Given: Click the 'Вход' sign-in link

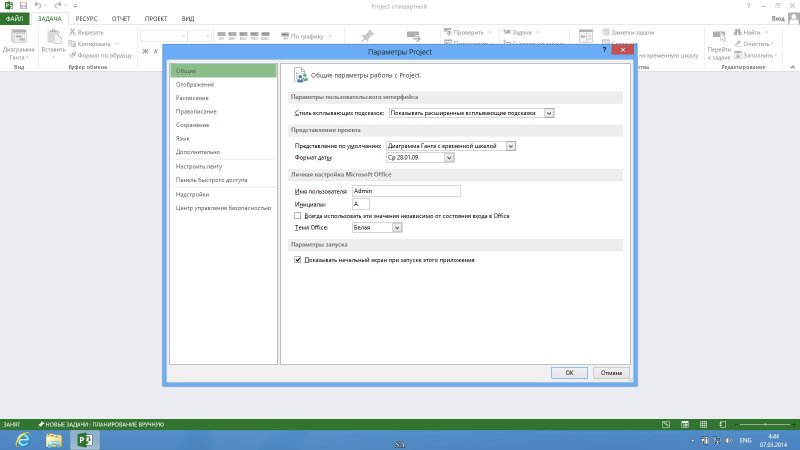Looking at the screenshot, I should (778, 18).
